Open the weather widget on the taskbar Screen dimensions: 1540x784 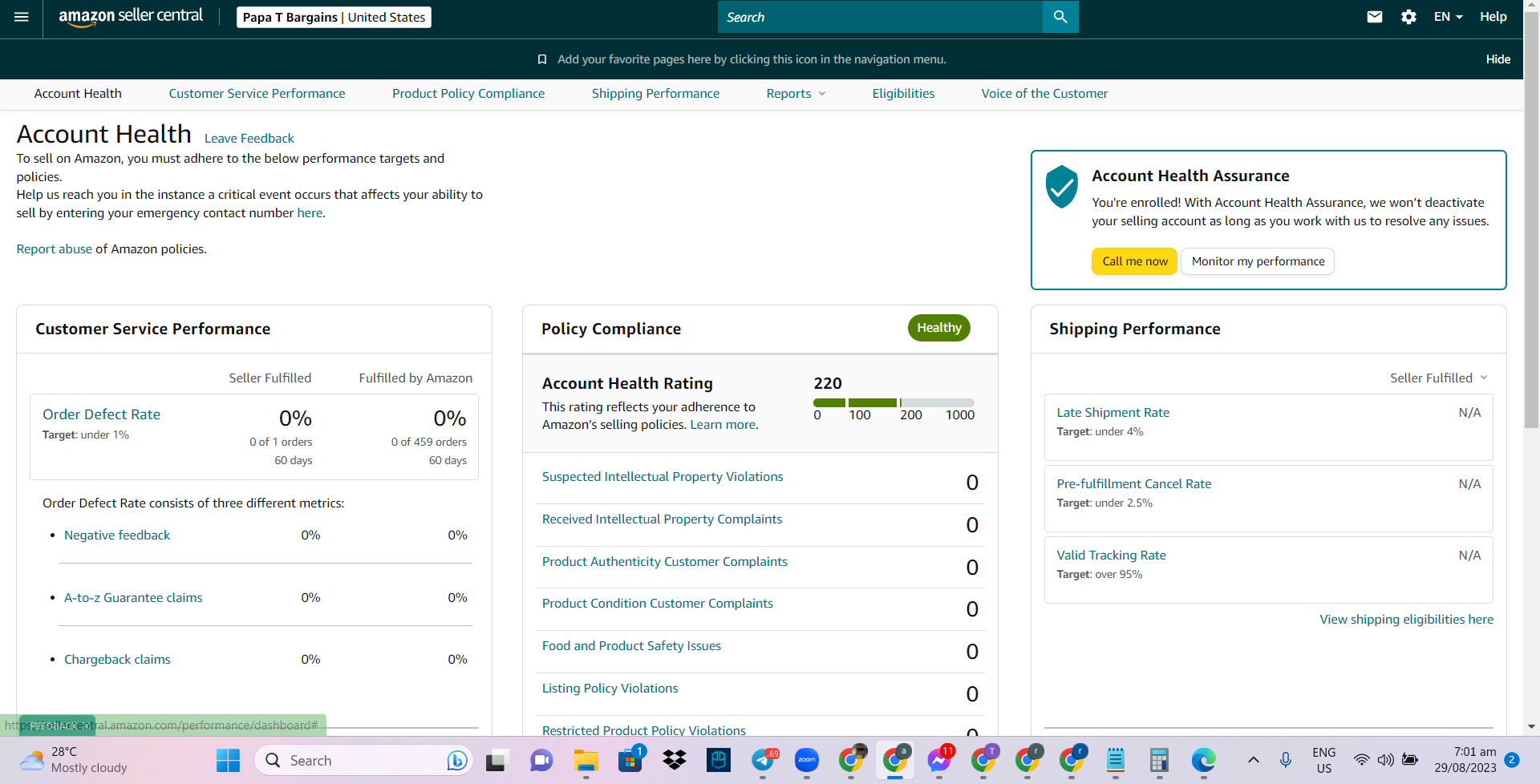click(x=74, y=760)
